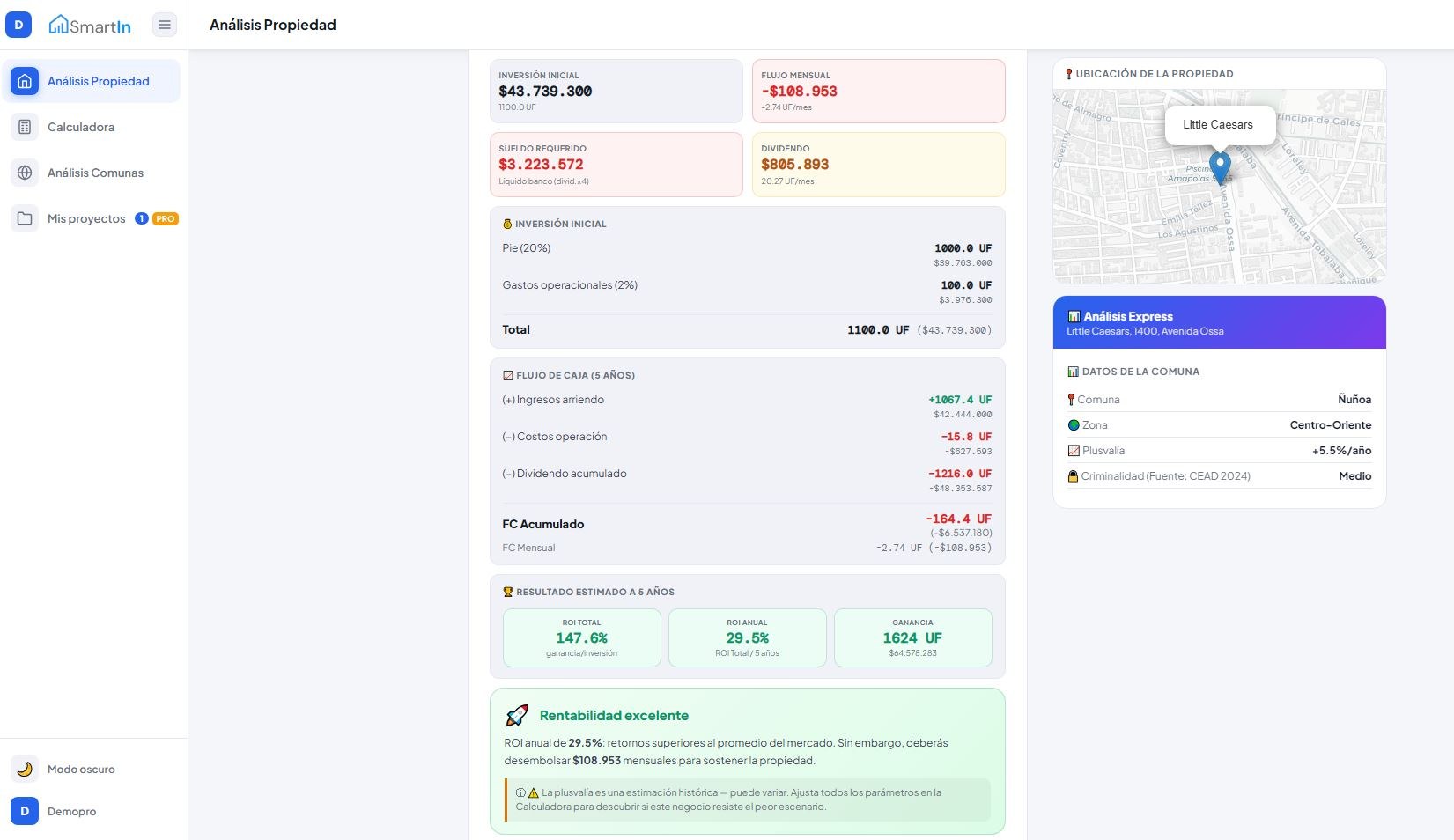Click the ROI Total 147.6% card
This screenshot has height=840, width=1454.
[582, 637]
